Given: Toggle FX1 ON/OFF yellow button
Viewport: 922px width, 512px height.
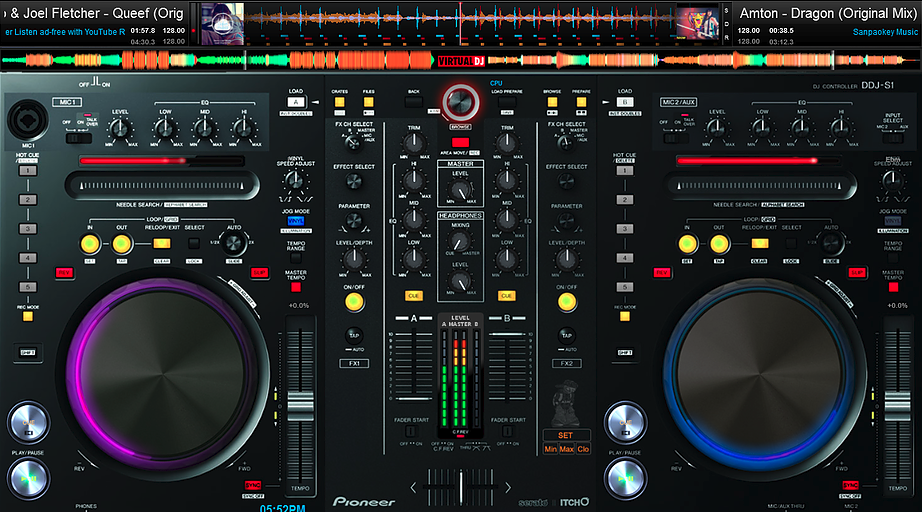Looking at the screenshot, I should tap(354, 302).
